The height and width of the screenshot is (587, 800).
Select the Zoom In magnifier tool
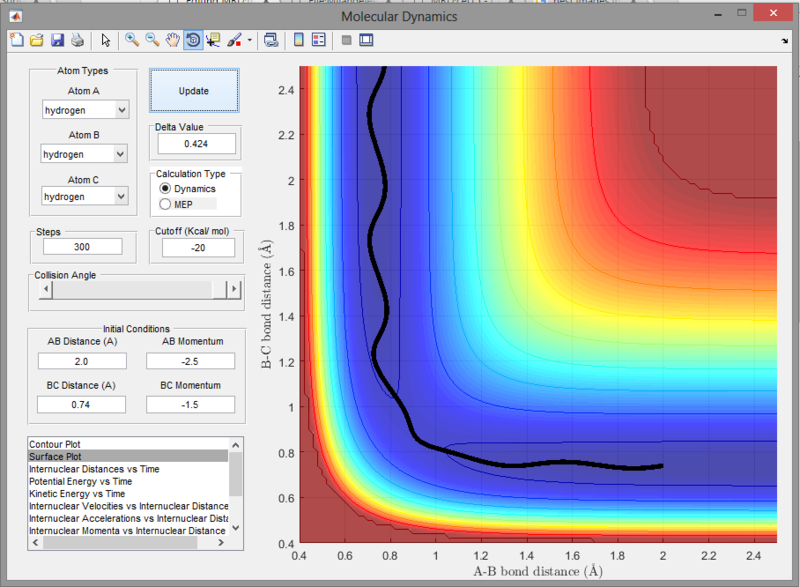pos(132,40)
